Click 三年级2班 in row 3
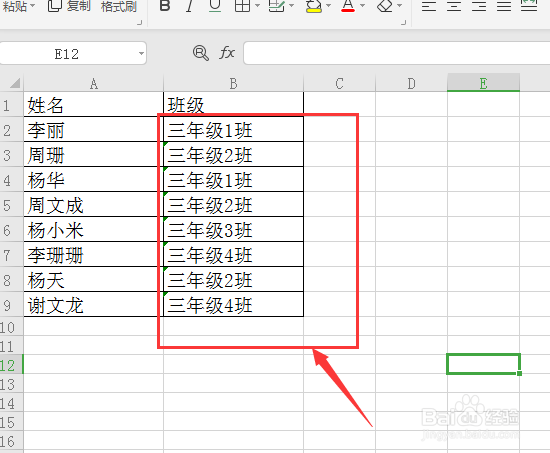 [234, 155]
